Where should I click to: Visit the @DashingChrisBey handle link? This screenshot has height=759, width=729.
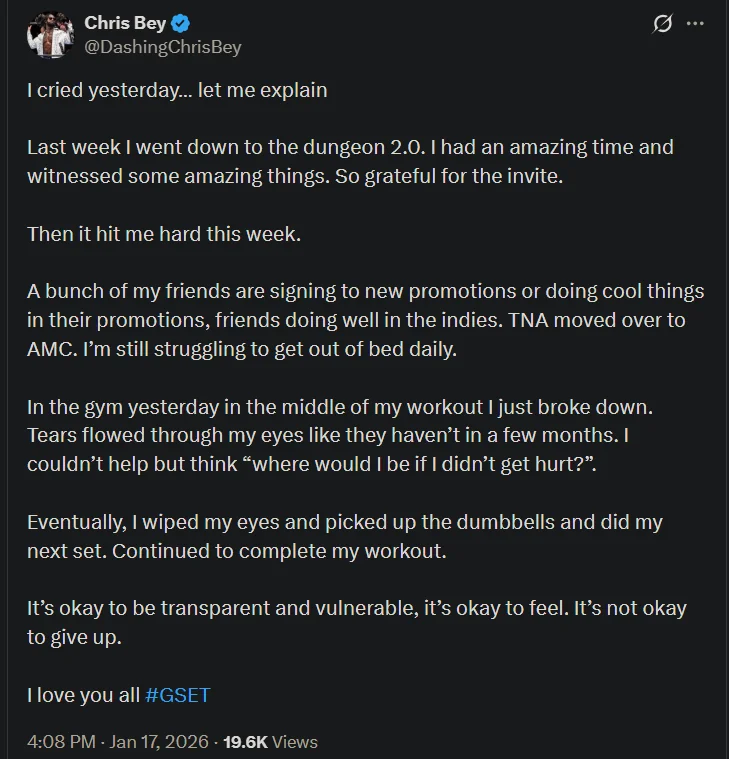pos(163,47)
